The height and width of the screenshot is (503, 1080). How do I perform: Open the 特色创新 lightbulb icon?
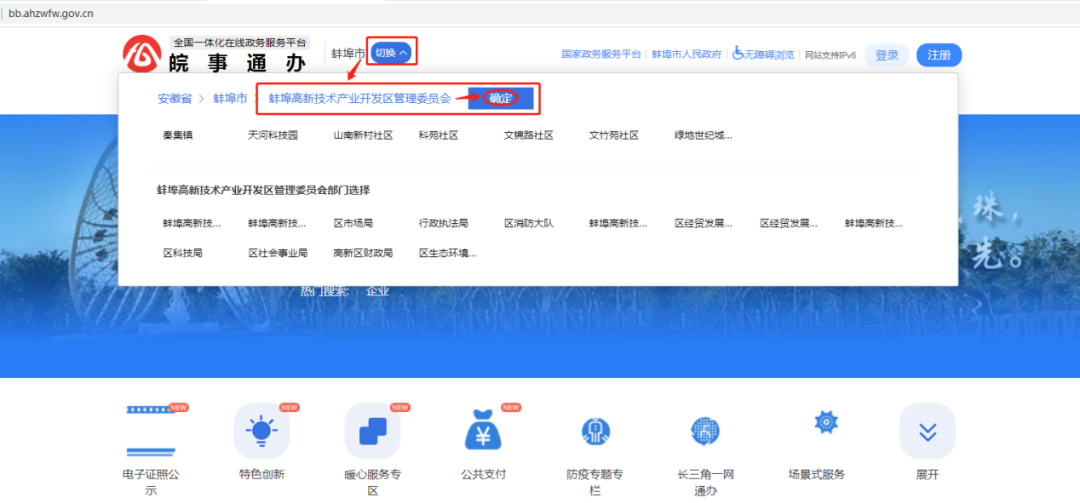(262, 431)
